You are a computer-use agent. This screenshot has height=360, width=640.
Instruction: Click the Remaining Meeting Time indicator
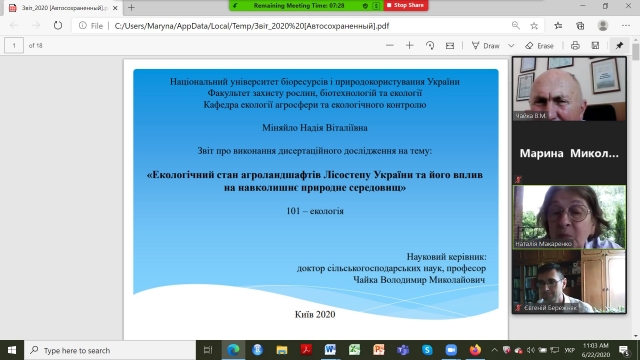pyautogui.click(x=299, y=5)
